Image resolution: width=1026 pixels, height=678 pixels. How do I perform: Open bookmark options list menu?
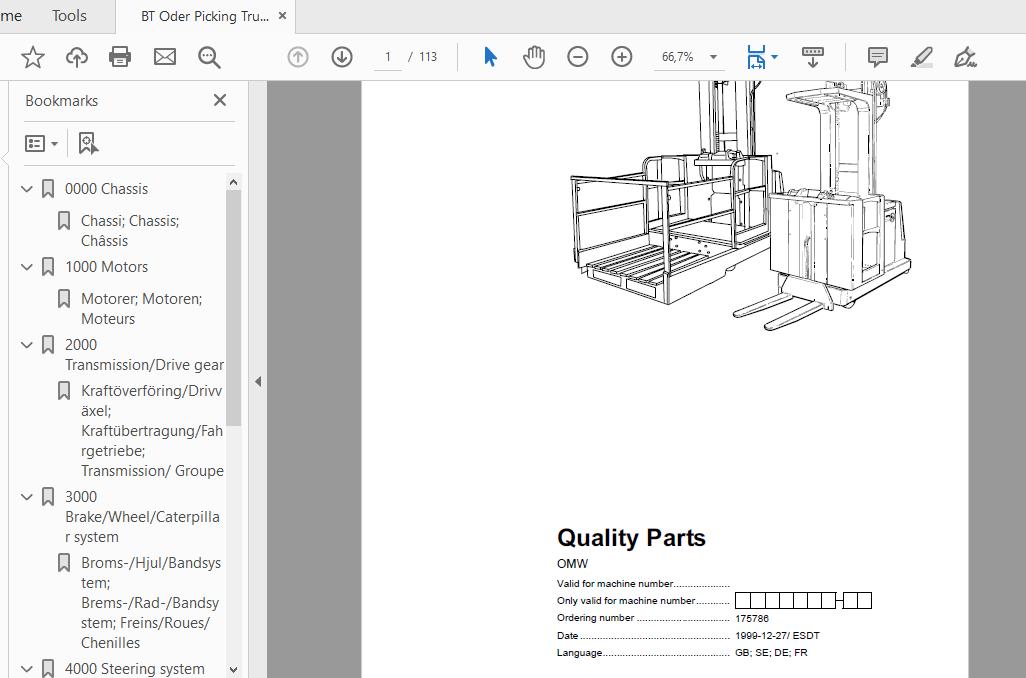coord(41,144)
